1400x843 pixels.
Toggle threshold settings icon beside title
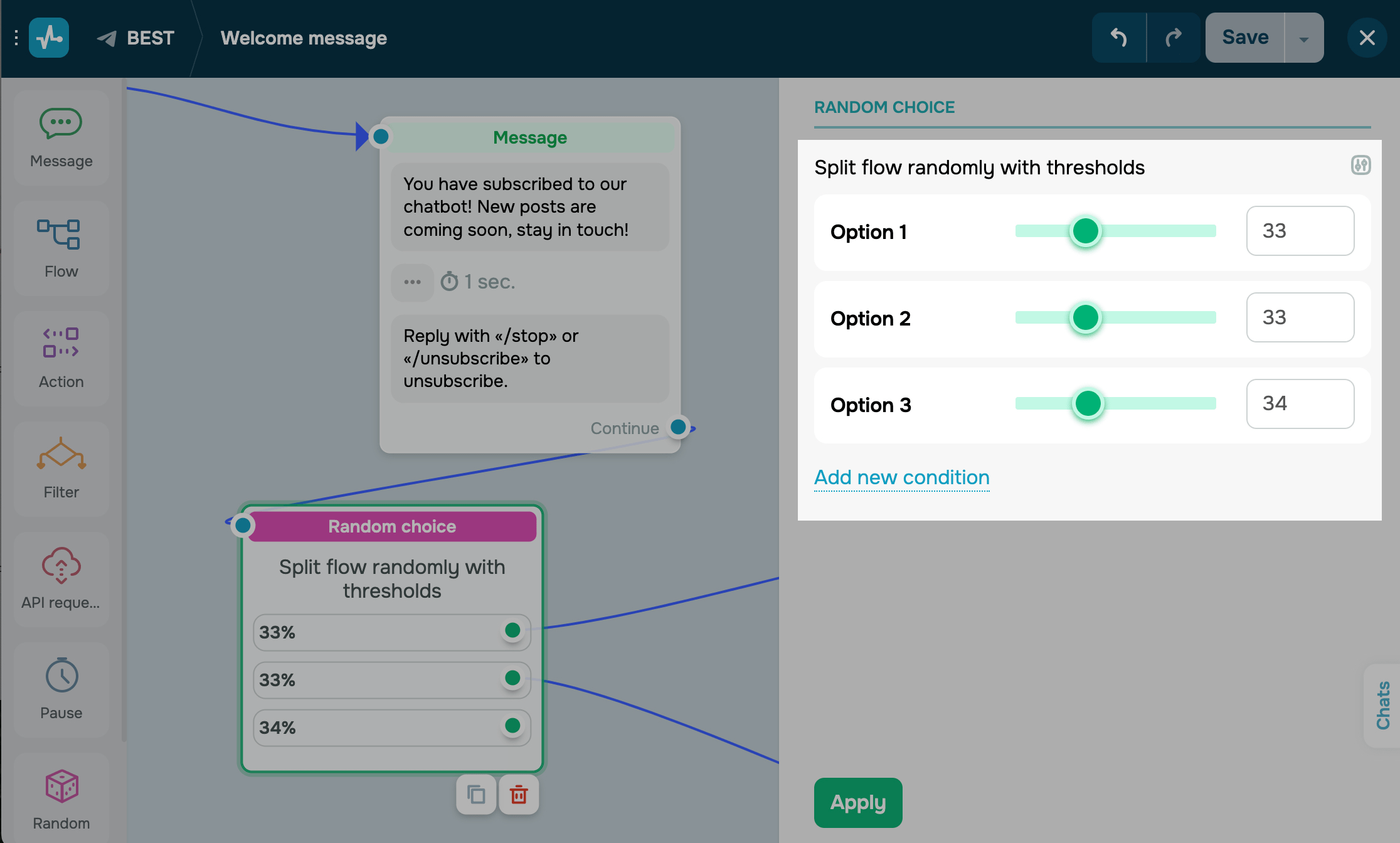(x=1360, y=166)
